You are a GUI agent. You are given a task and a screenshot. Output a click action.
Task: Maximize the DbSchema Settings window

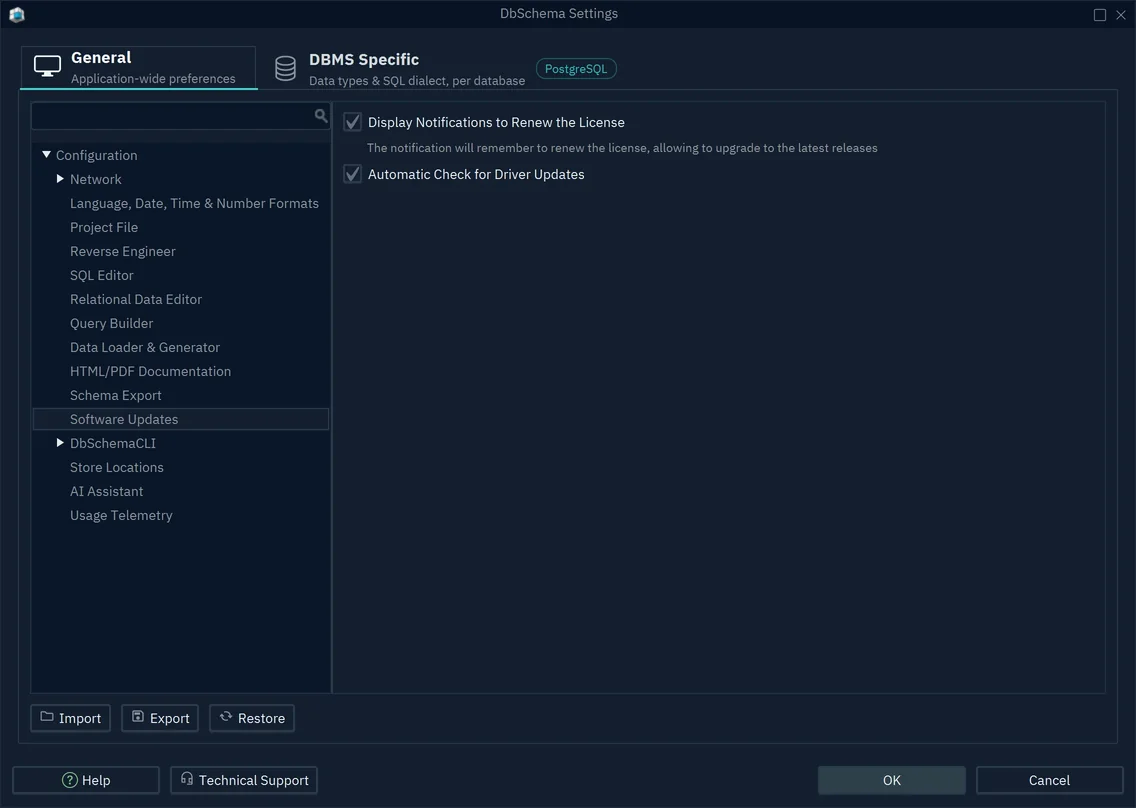pyautogui.click(x=1100, y=14)
